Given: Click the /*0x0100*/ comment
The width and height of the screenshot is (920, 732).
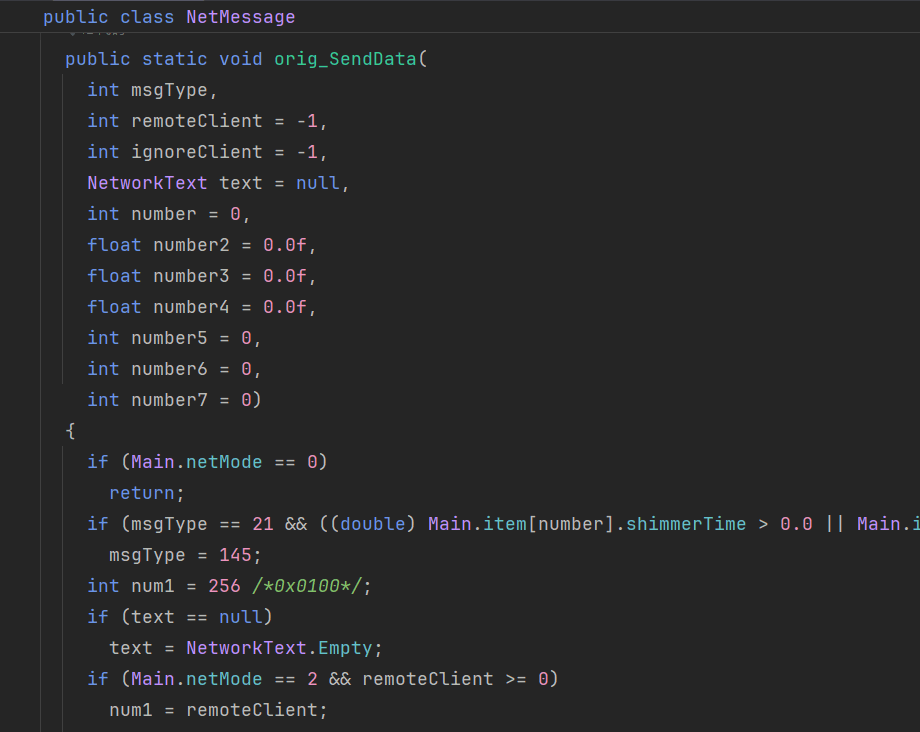Looking at the screenshot, I should coord(307,586).
